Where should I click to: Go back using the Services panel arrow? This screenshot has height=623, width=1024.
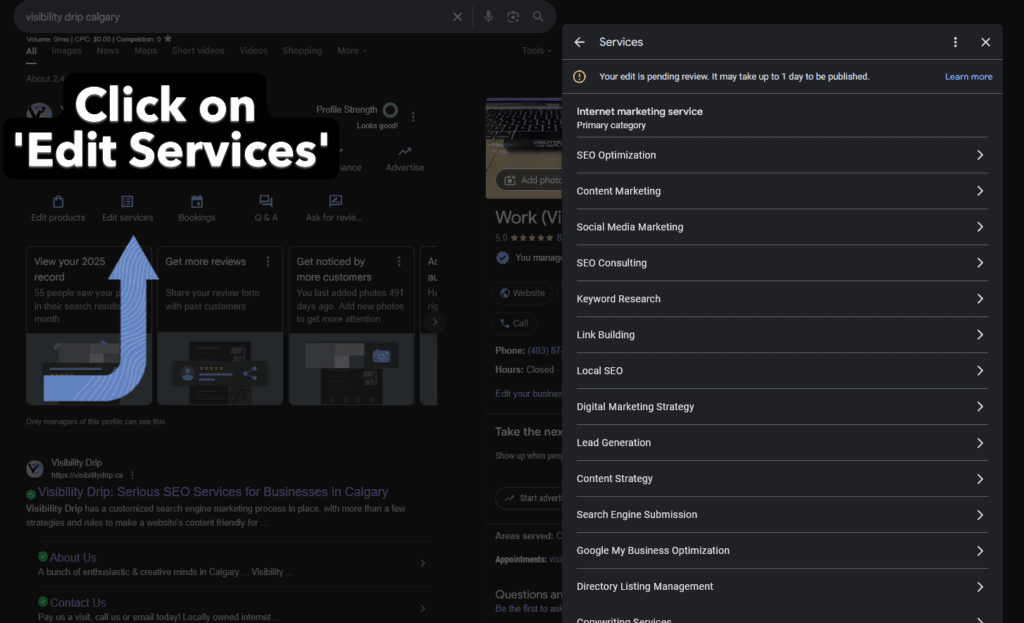click(579, 42)
